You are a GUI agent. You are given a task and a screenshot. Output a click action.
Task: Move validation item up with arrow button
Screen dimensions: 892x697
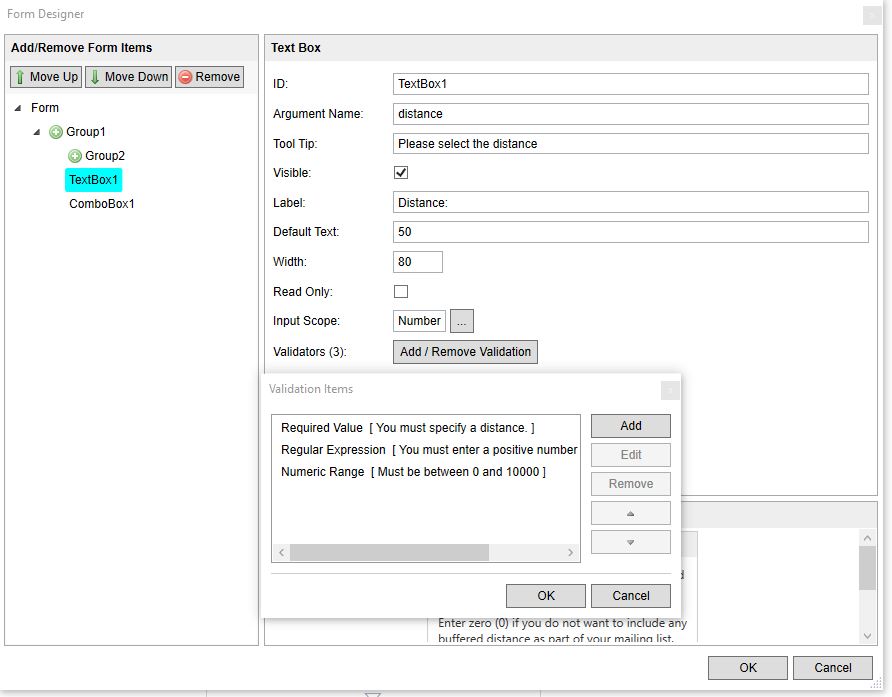click(630, 513)
